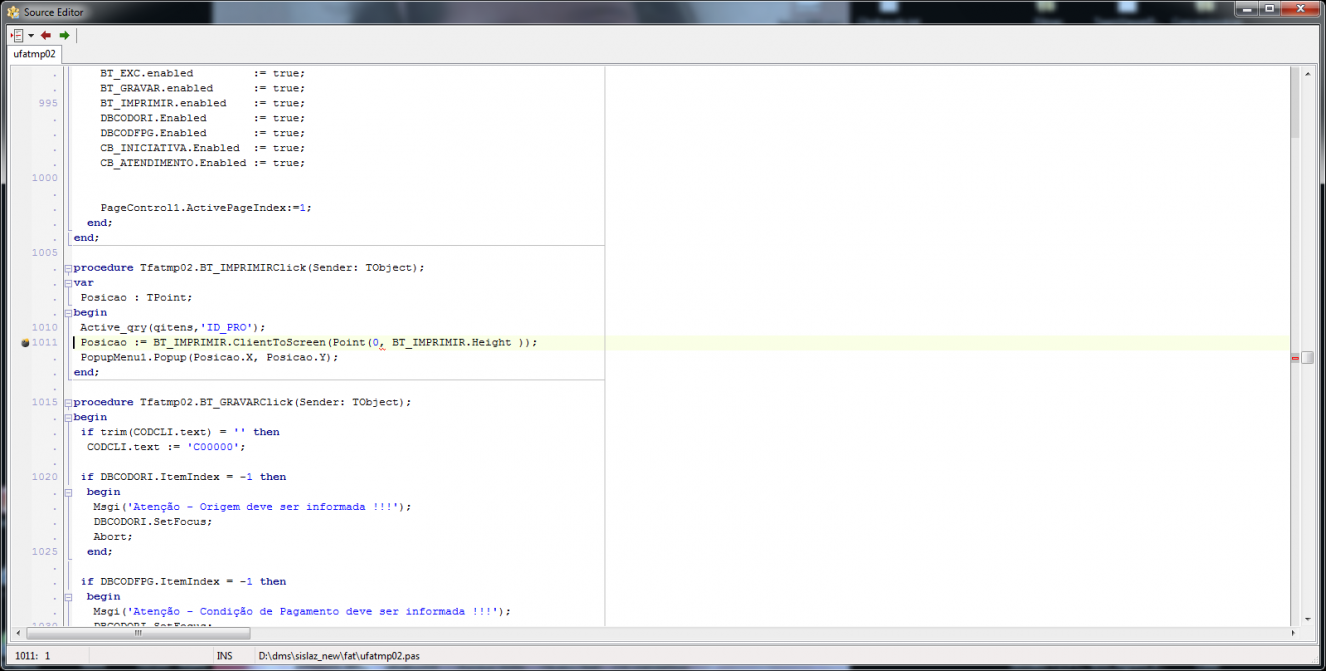Click line number 1010 in the gutter
This screenshot has width=1326, height=671.
46,327
